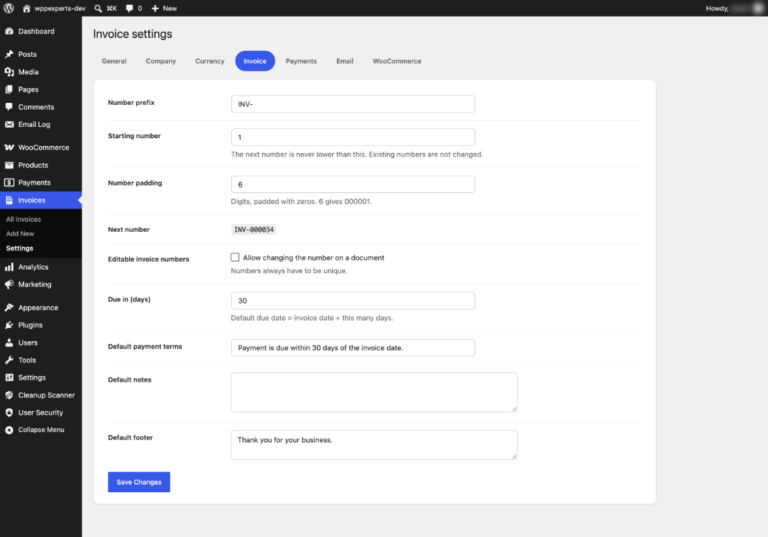Click the Tools wrench icon
Screen dimensions: 768x537
[x=9, y=360]
